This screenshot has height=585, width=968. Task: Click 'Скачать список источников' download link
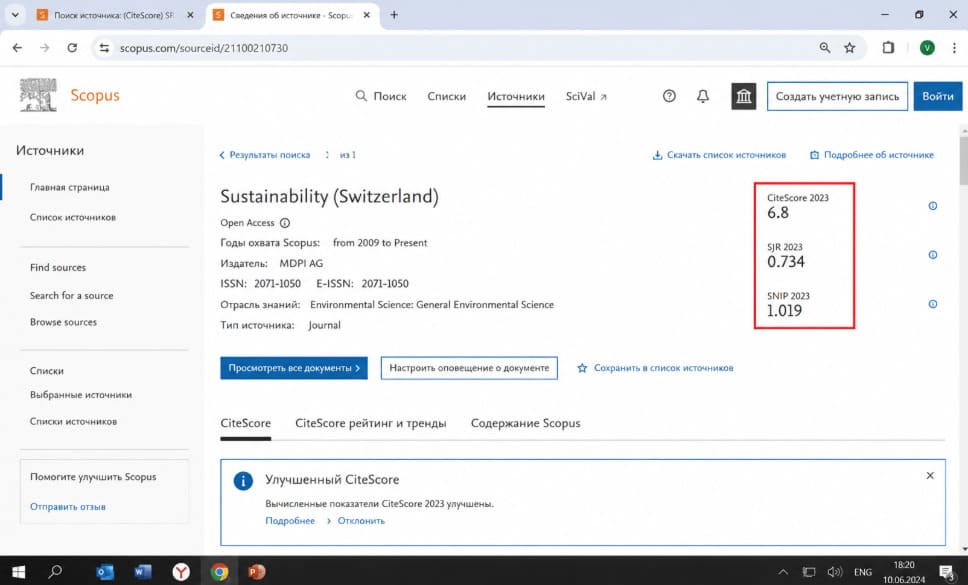[x=719, y=155]
